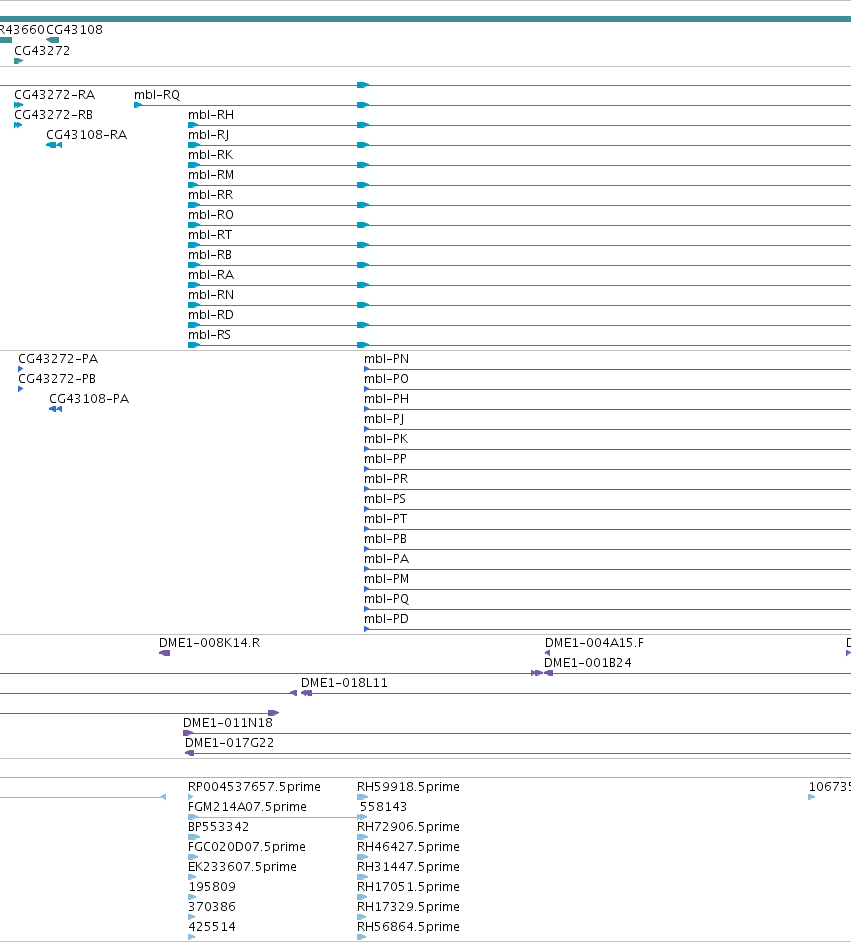The height and width of the screenshot is (942, 851).
Task: Select the BP553342 EST label
Action: click(x=219, y=827)
